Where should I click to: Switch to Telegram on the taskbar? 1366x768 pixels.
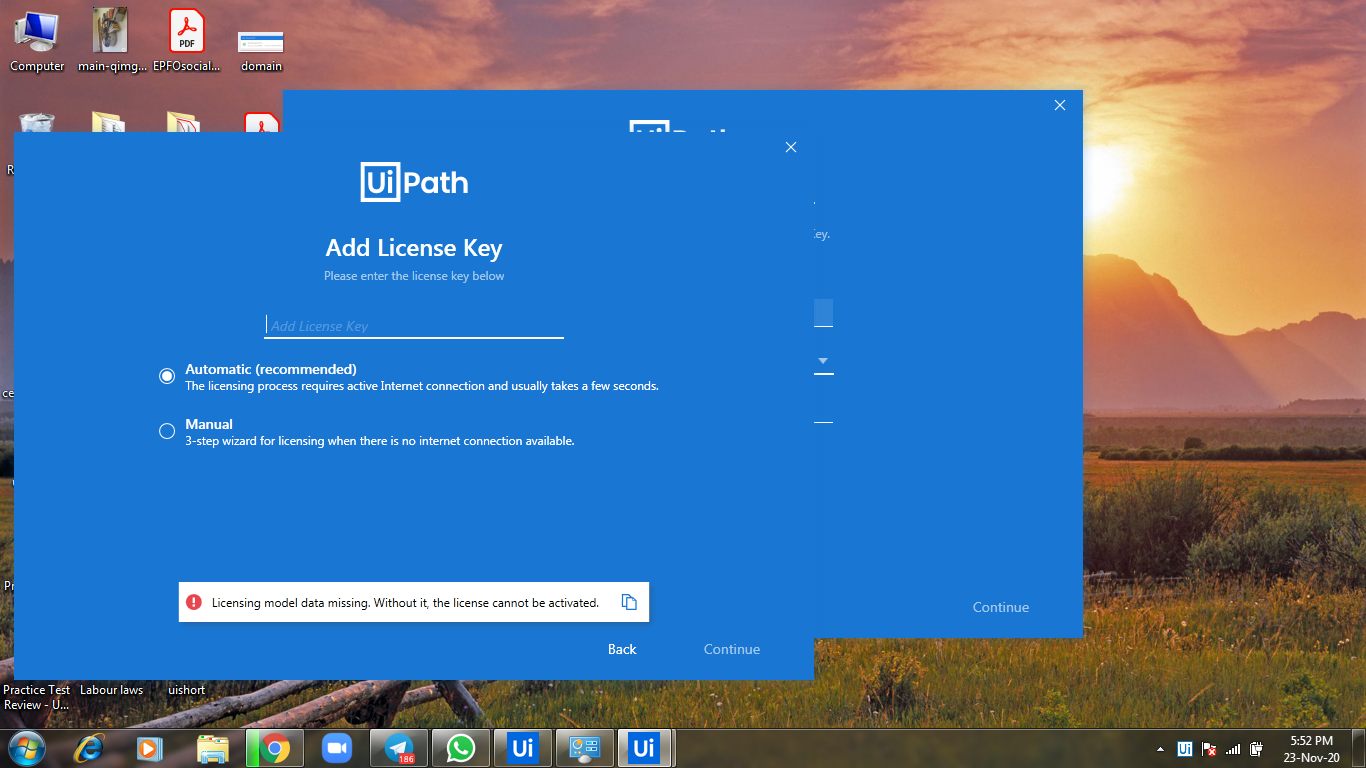pyautogui.click(x=399, y=748)
